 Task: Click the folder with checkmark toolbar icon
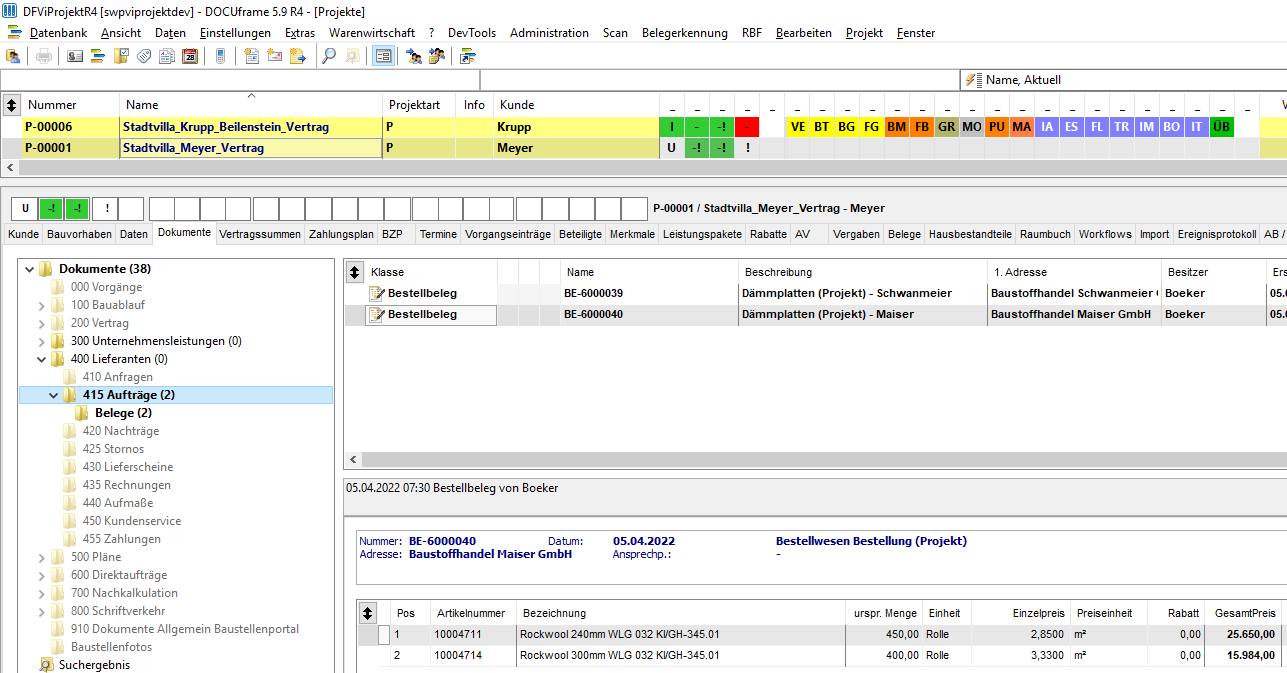pyautogui.click(x=121, y=56)
